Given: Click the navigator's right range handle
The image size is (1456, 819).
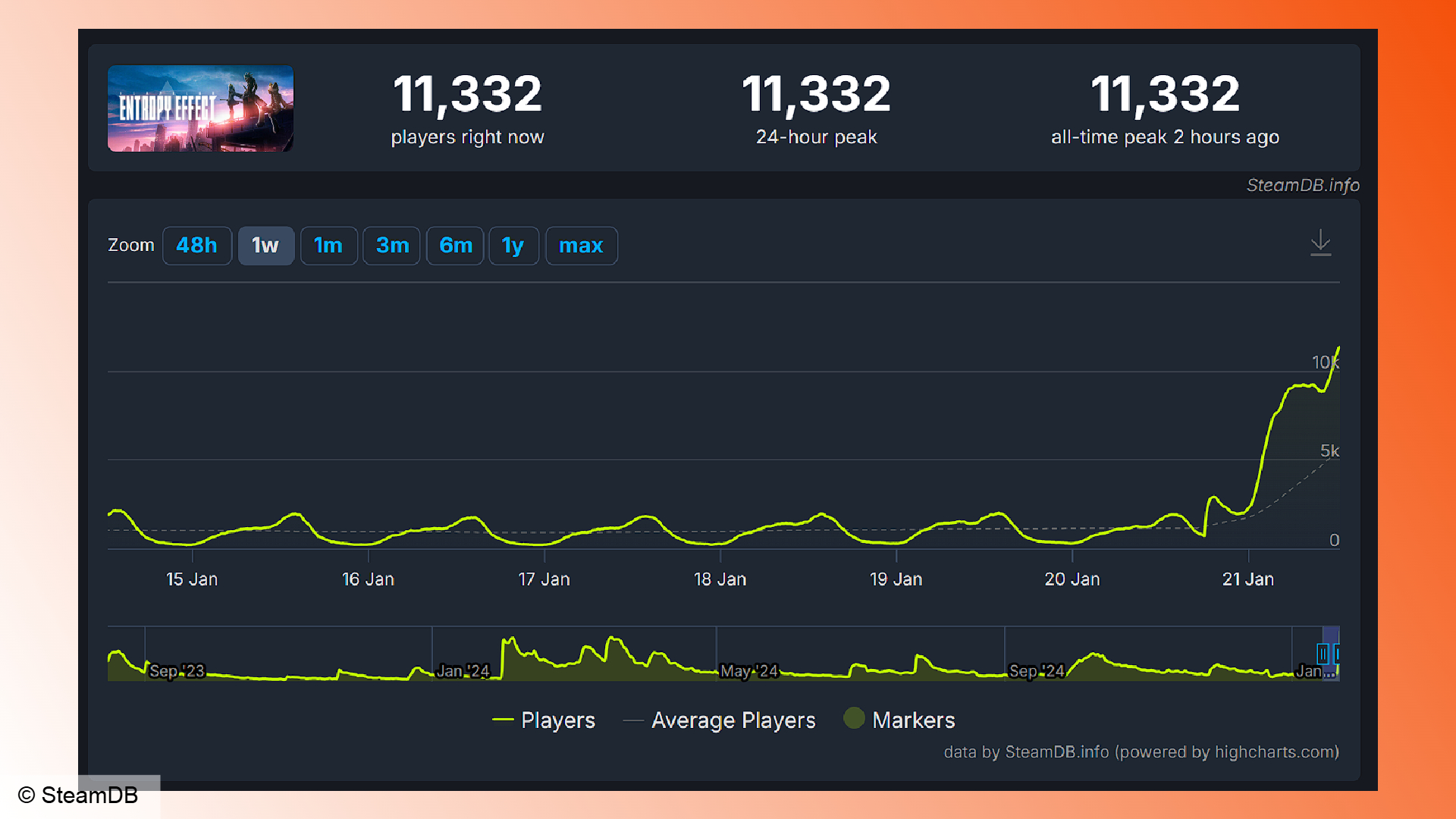Looking at the screenshot, I should point(1337,654).
